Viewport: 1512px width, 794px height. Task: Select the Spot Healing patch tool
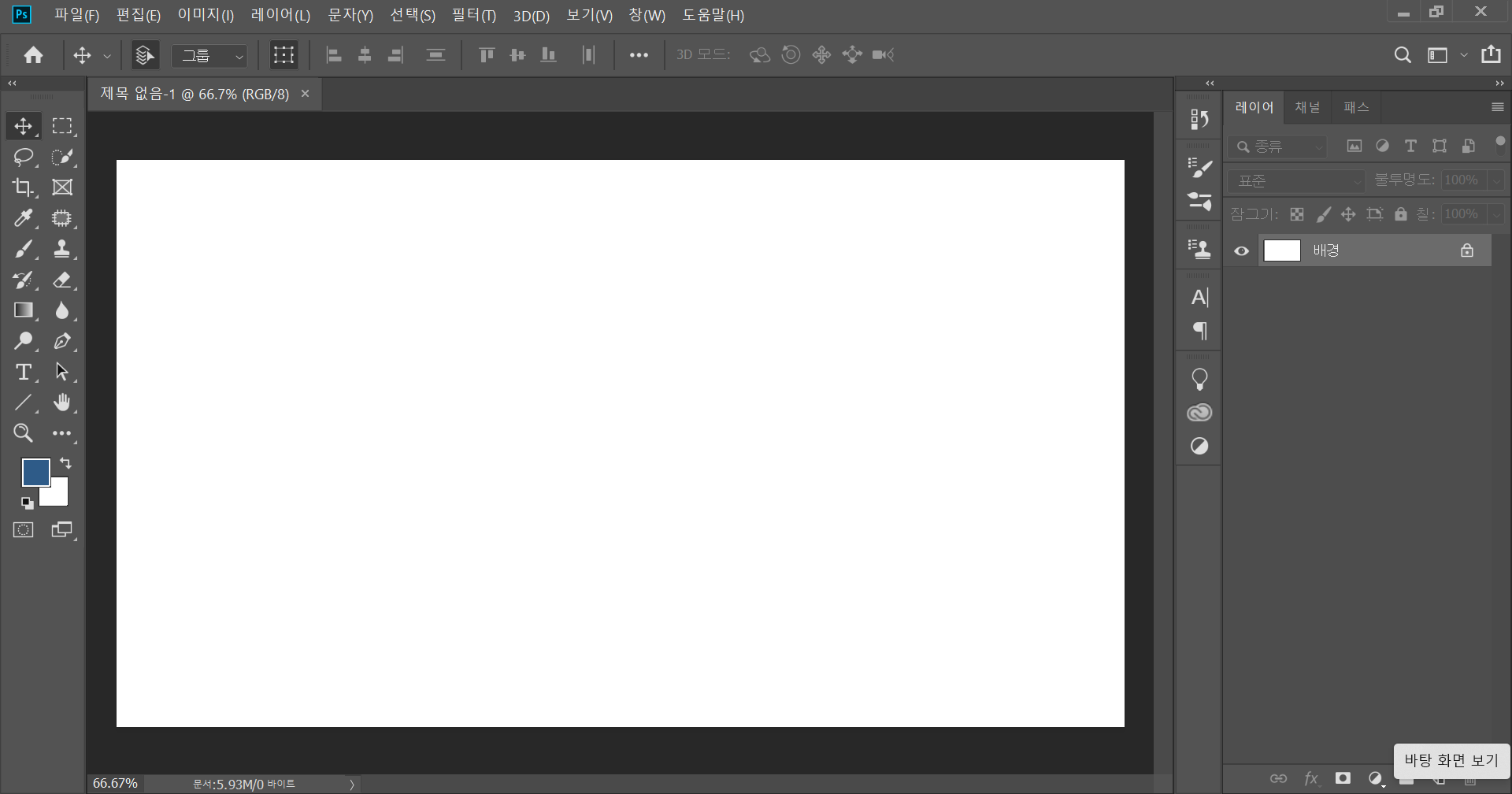[61, 218]
